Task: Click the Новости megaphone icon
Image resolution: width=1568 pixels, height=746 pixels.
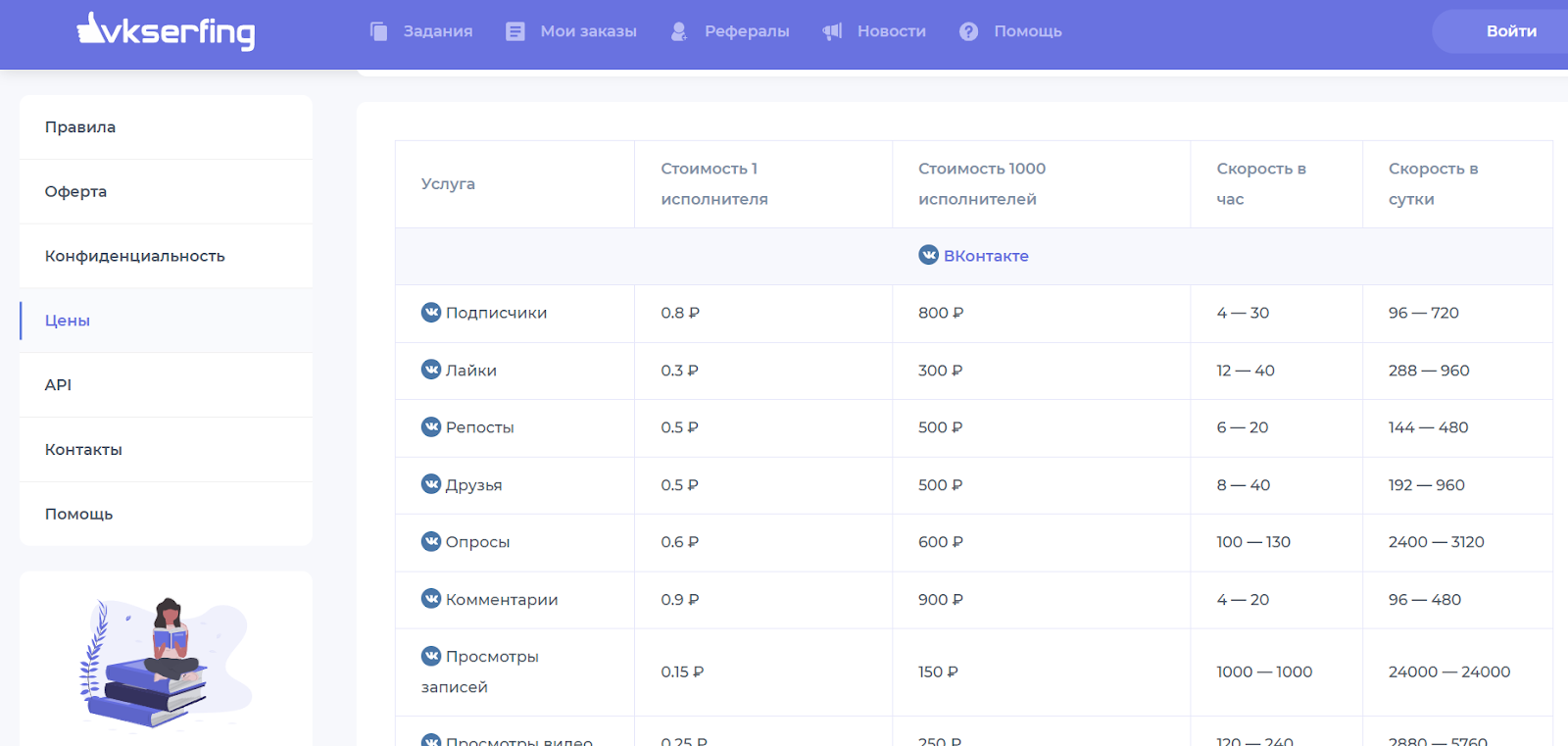Action: (x=832, y=31)
